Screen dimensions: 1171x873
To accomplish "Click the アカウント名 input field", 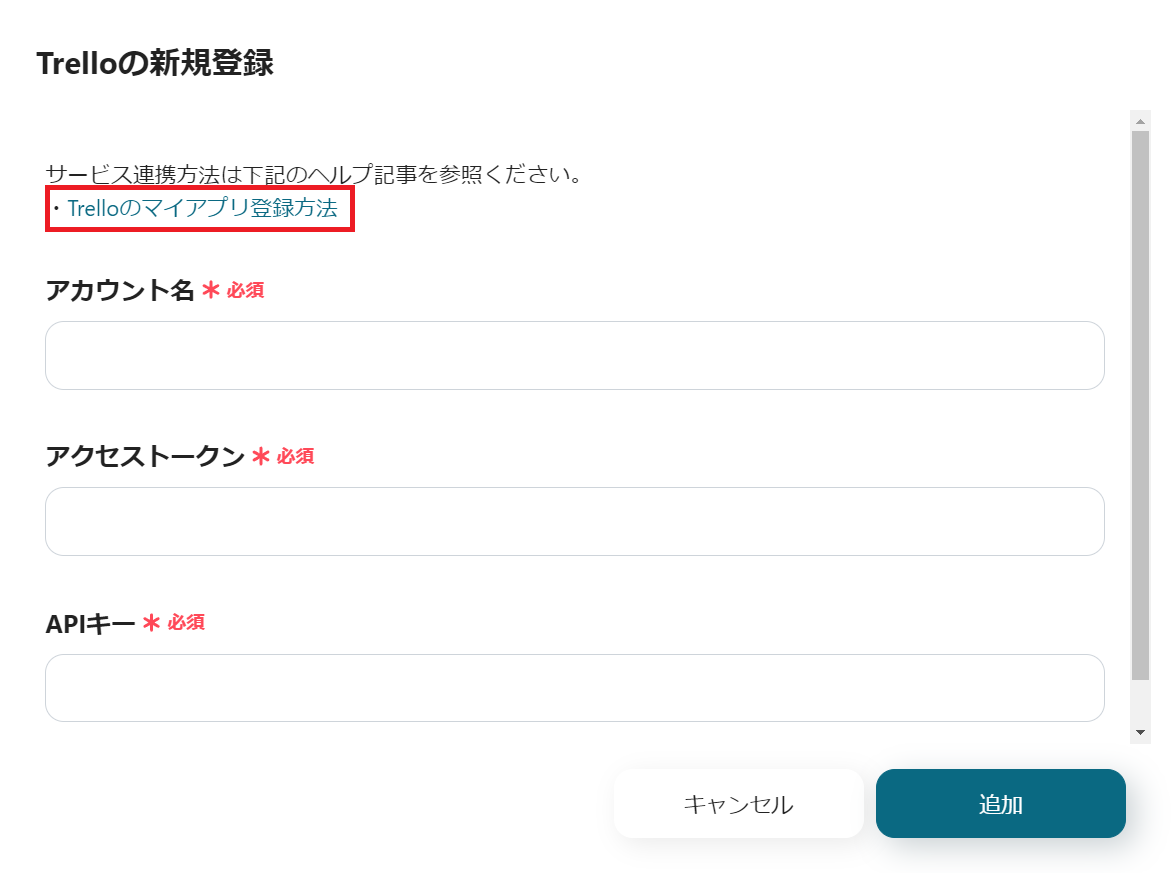I will (574, 355).
